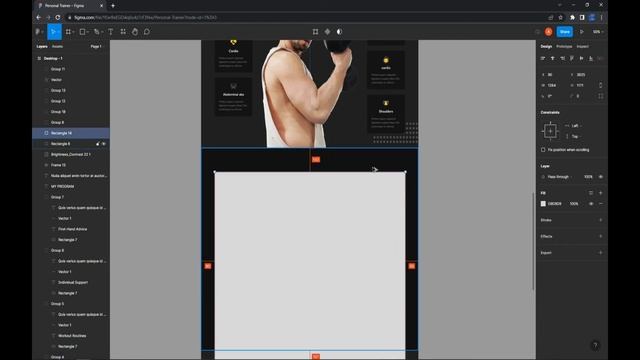Switch to the Assets tab
Image resolution: width=640 pixels, height=360 pixels.
pos(58,47)
